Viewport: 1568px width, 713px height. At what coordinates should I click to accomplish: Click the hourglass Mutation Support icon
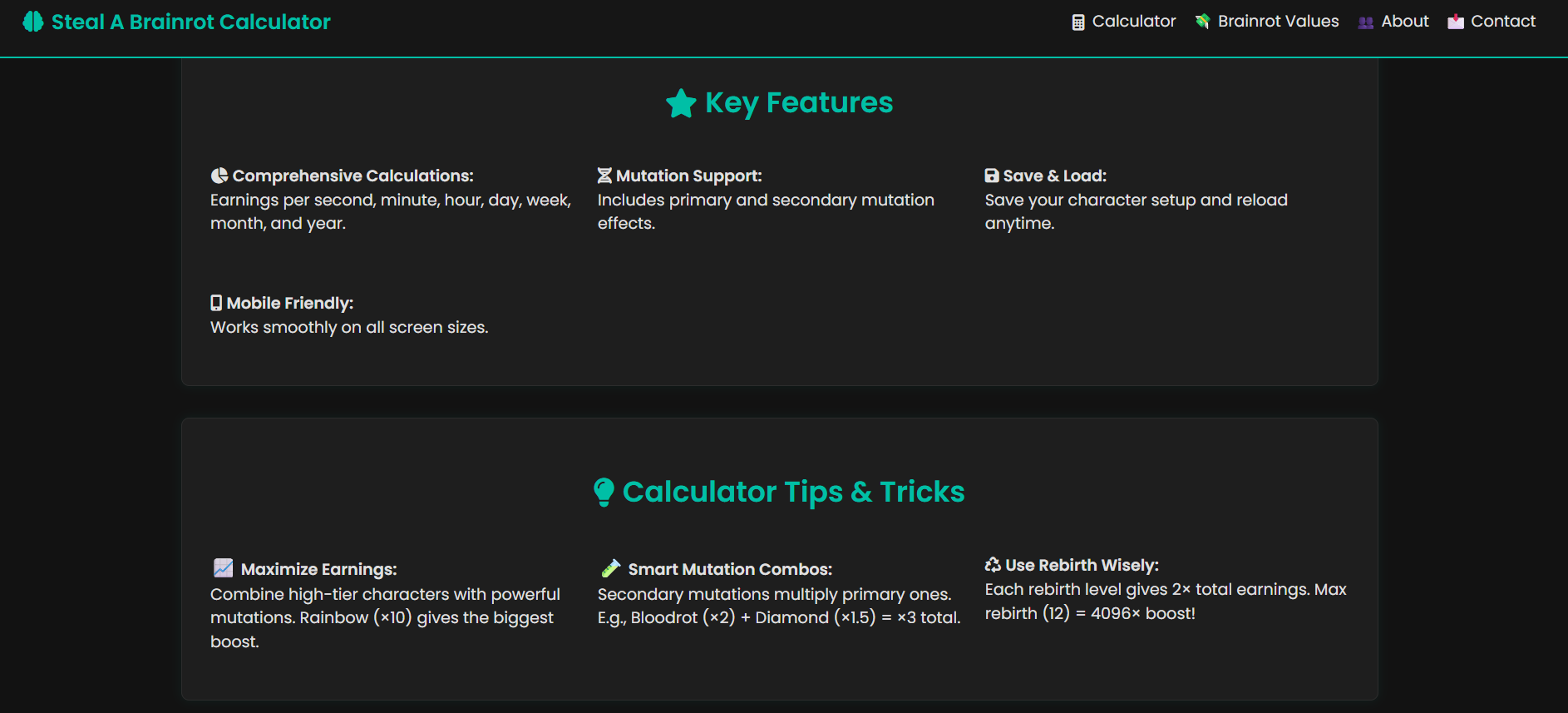click(604, 176)
